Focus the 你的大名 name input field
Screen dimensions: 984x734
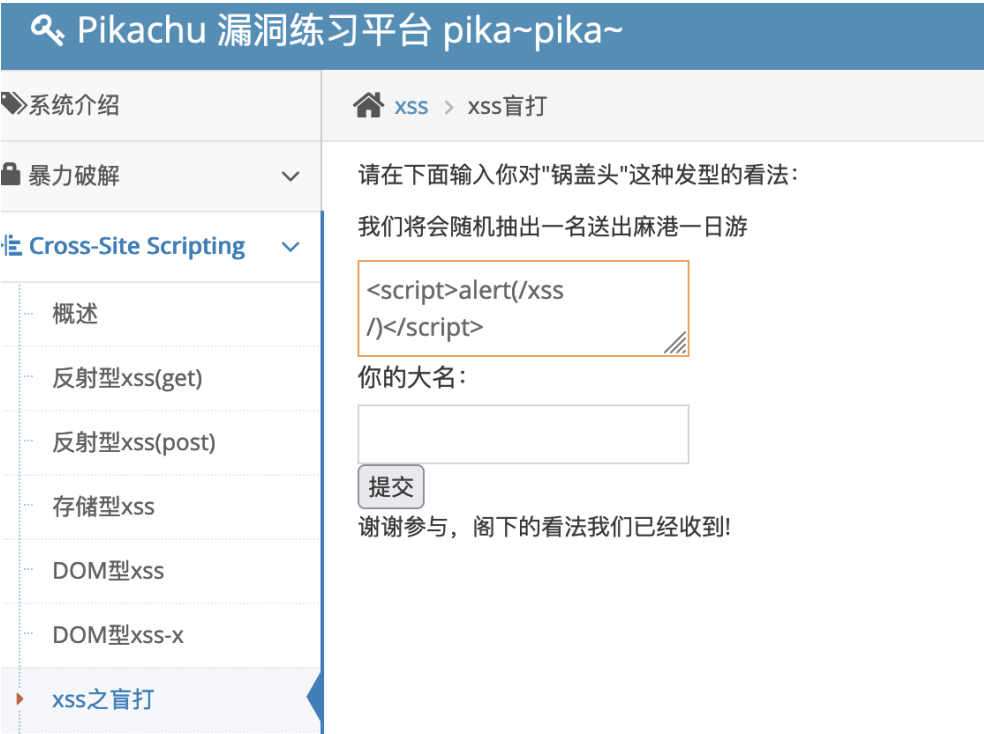point(523,434)
